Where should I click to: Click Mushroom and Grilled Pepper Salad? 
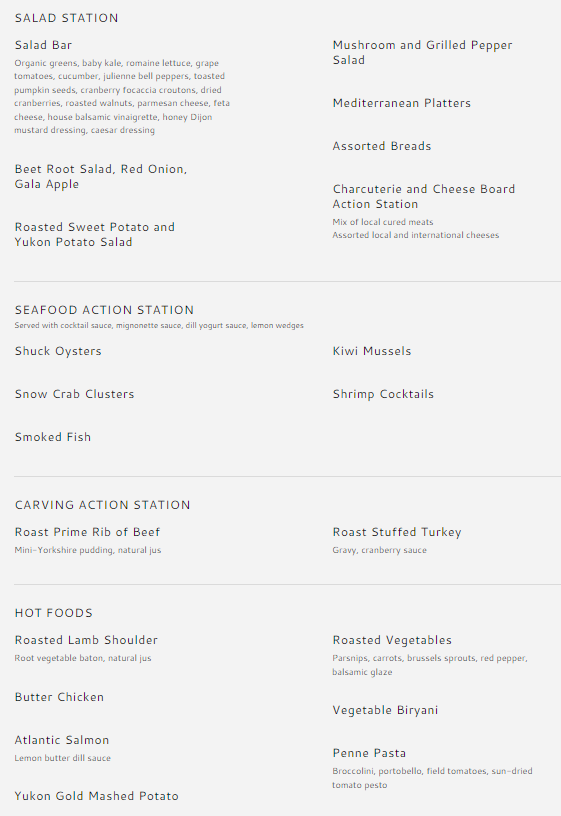coord(423,53)
